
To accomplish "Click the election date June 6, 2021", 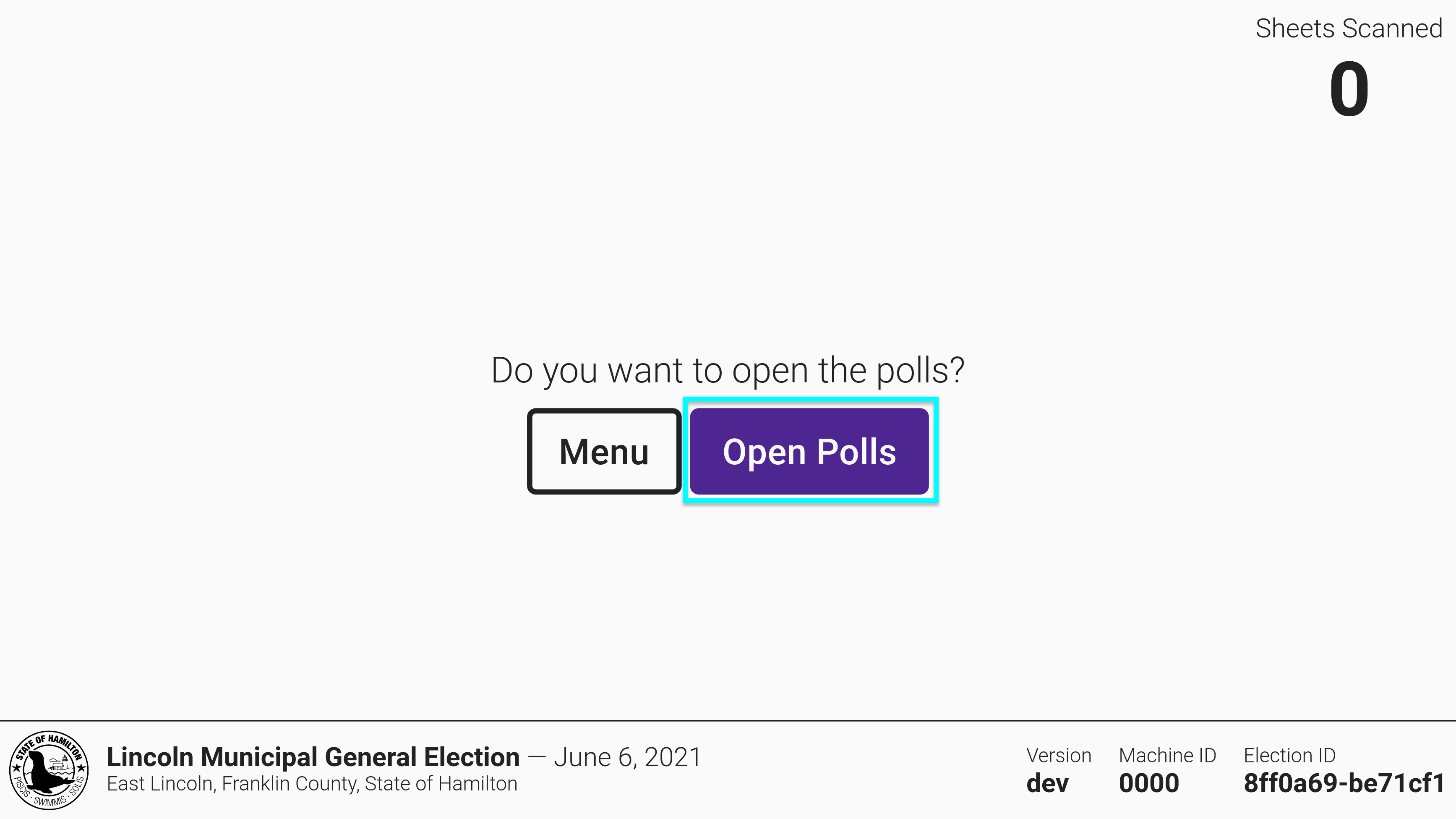I will tap(627, 757).
